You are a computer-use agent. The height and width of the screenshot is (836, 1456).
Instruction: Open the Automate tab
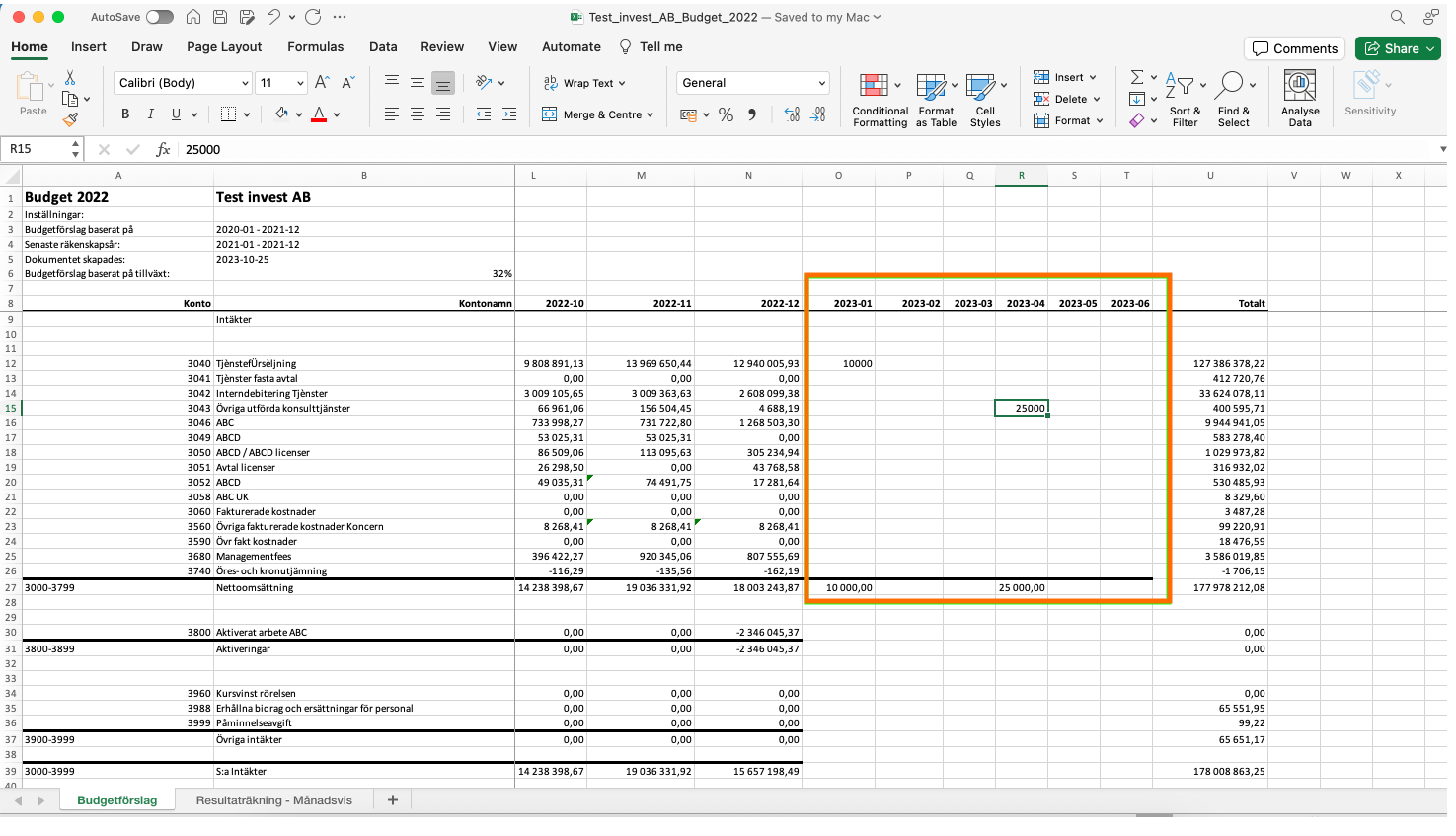pyautogui.click(x=571, y=46)
